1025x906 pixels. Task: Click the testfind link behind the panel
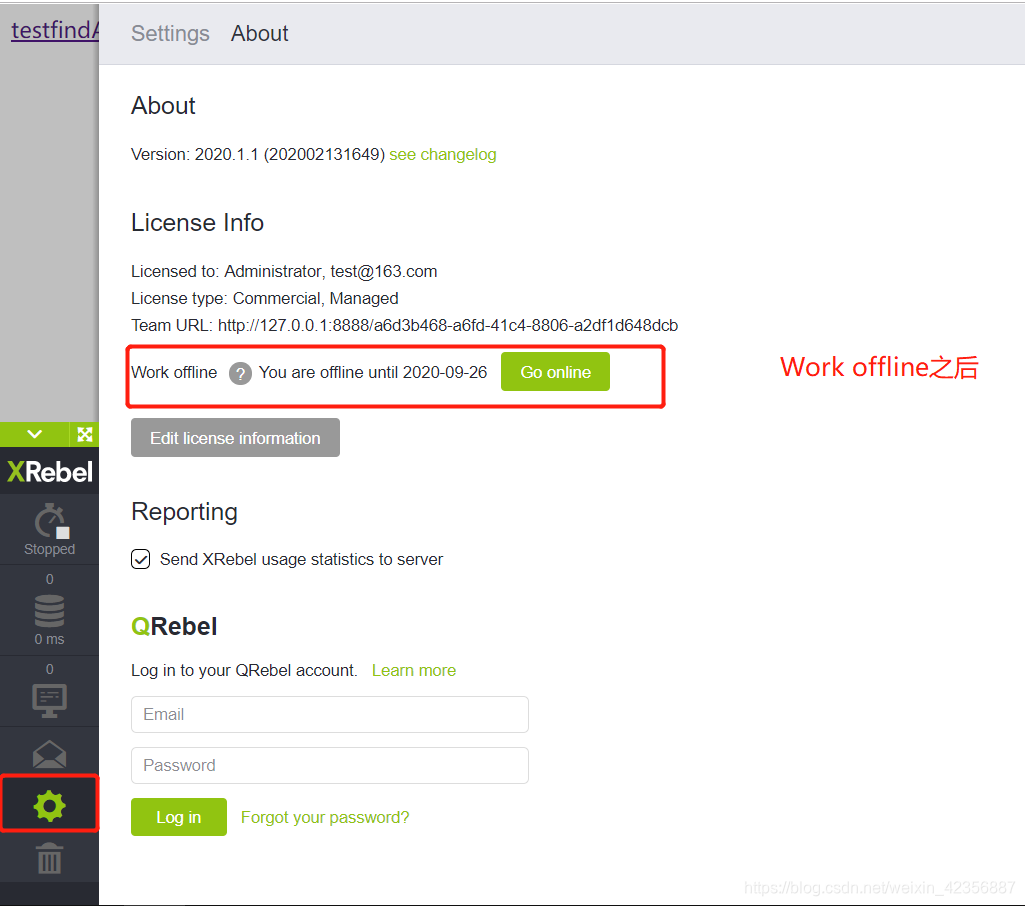click(x=55, y=30)
